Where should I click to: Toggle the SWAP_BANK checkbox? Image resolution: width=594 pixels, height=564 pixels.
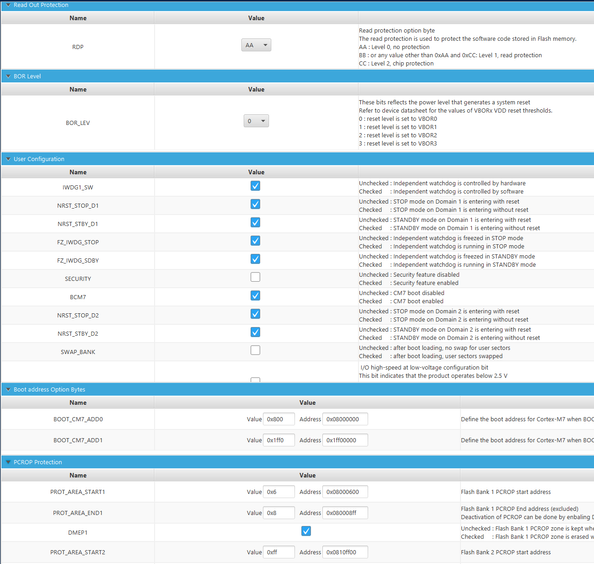click(255, 350)
